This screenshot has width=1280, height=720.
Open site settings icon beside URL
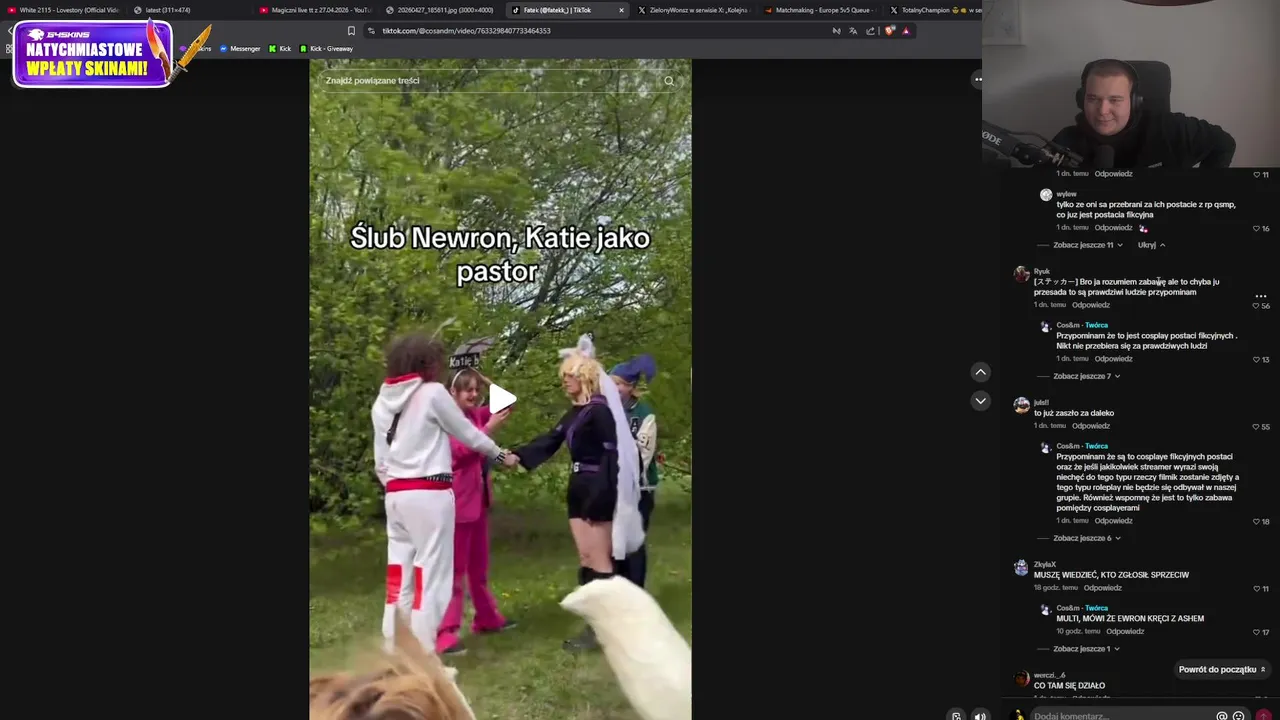tap(372, 31)
